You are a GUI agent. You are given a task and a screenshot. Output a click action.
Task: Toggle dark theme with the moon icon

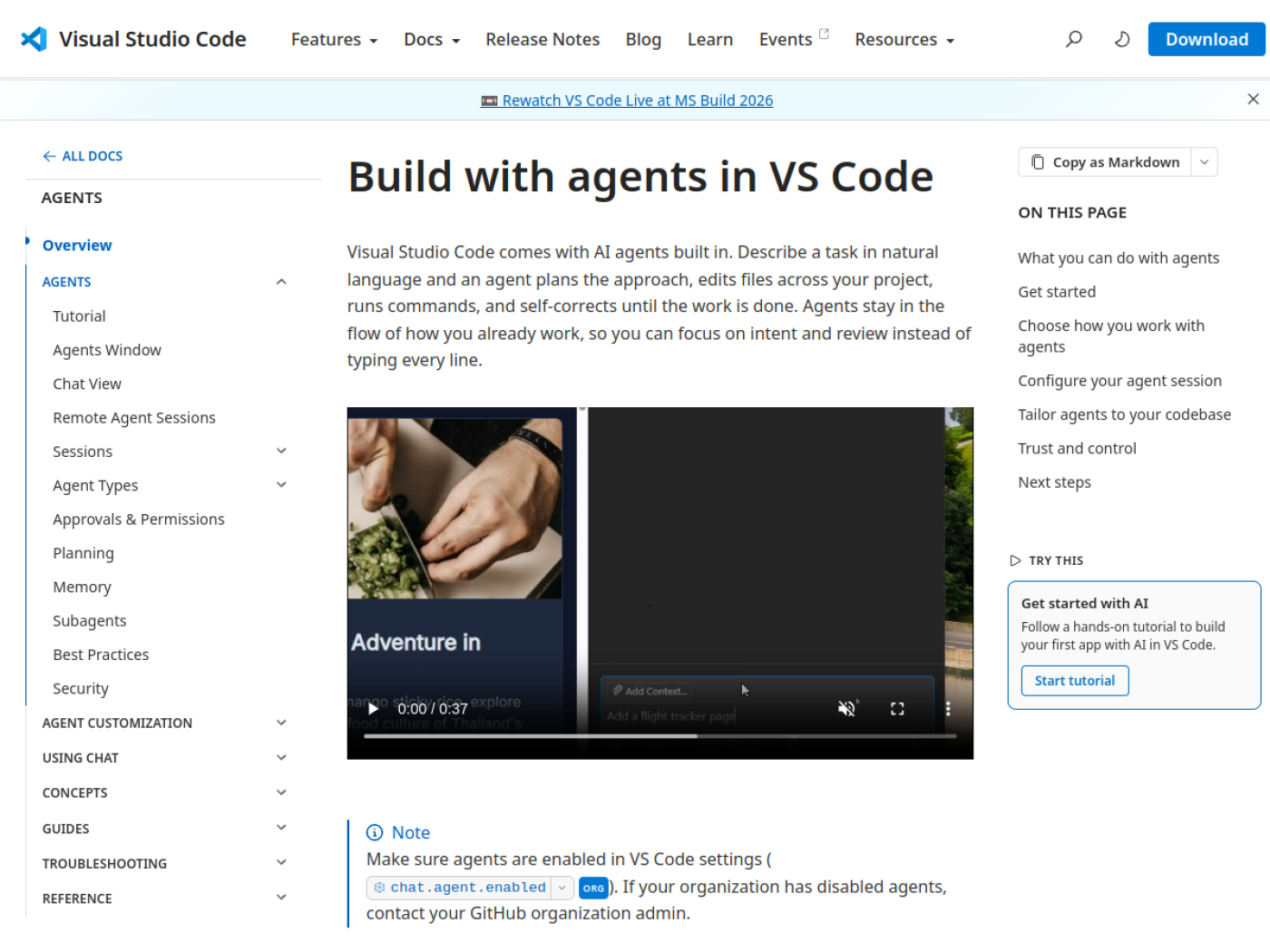coord(1122,39)
